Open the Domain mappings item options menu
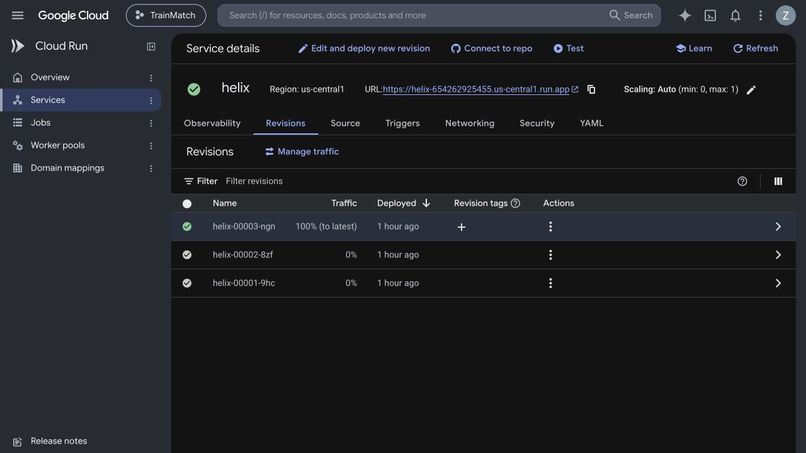This screenshot has width=806, height=453. pyautogui.click(x=151, y=168)
